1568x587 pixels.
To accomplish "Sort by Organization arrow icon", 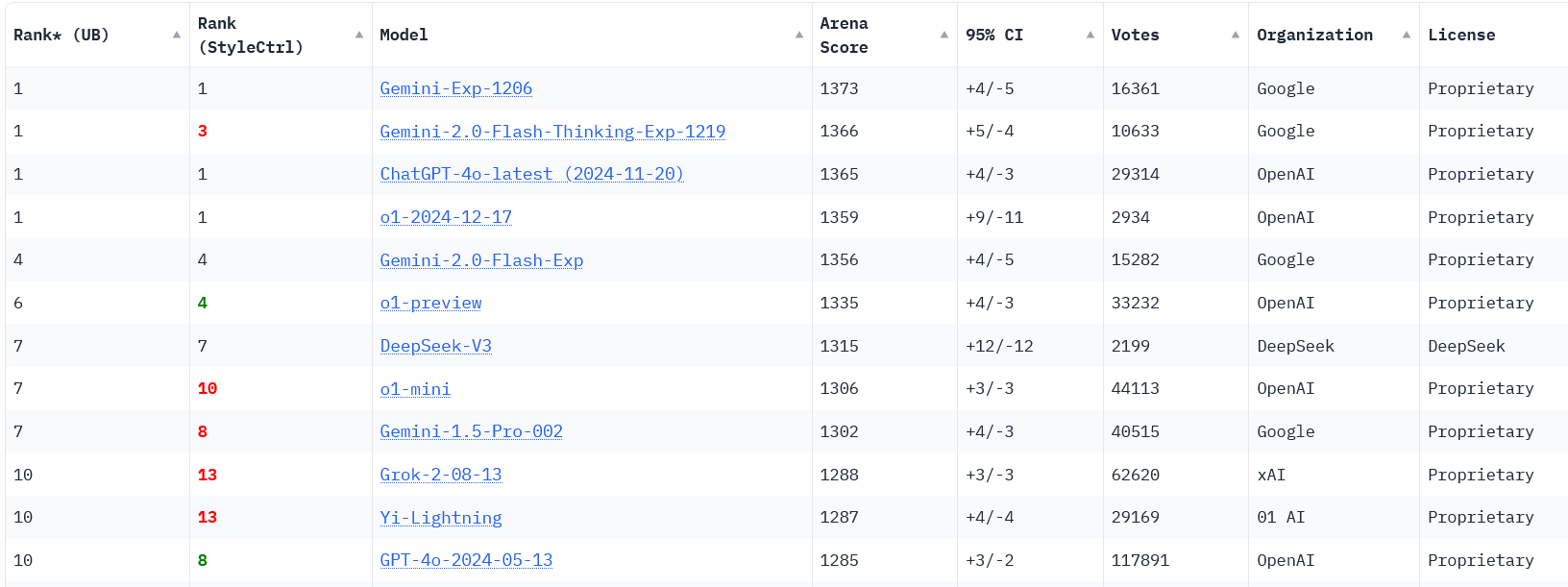I will (x=1407, y=35).
